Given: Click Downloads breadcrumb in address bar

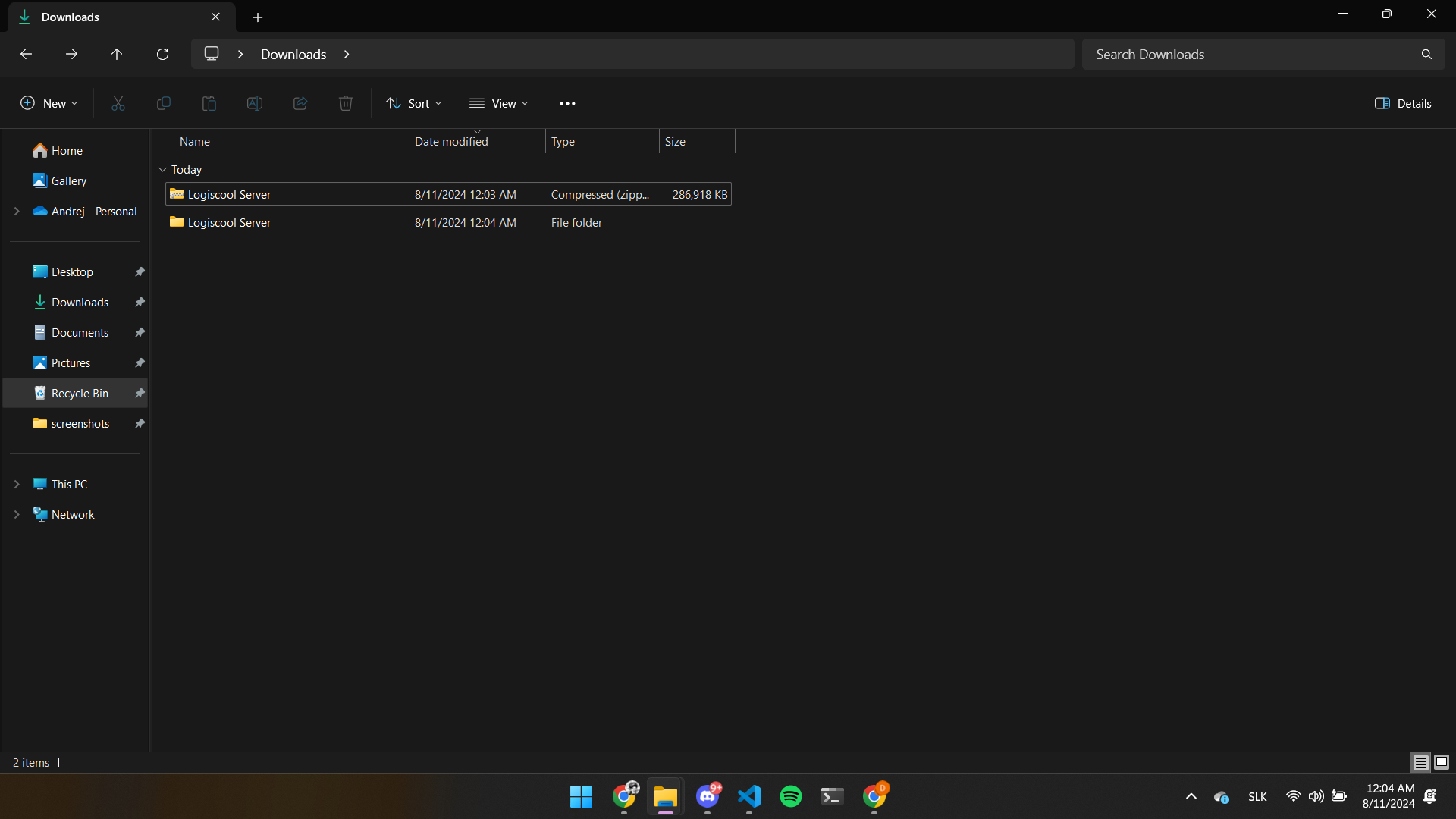Looking at the screenshot, I should pyautogui.click(x=293, y=54).
